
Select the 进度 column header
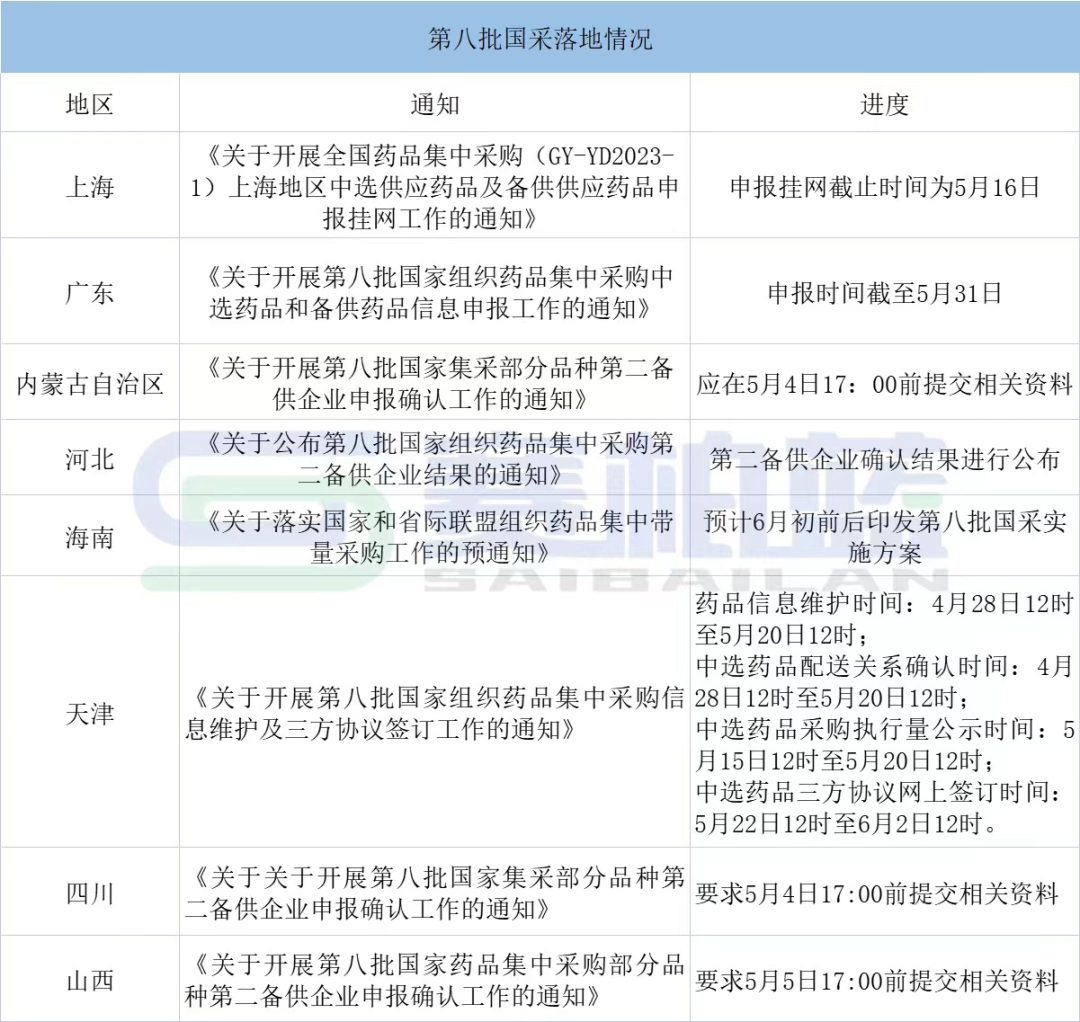pyautogui.click(x=884, y=105)
